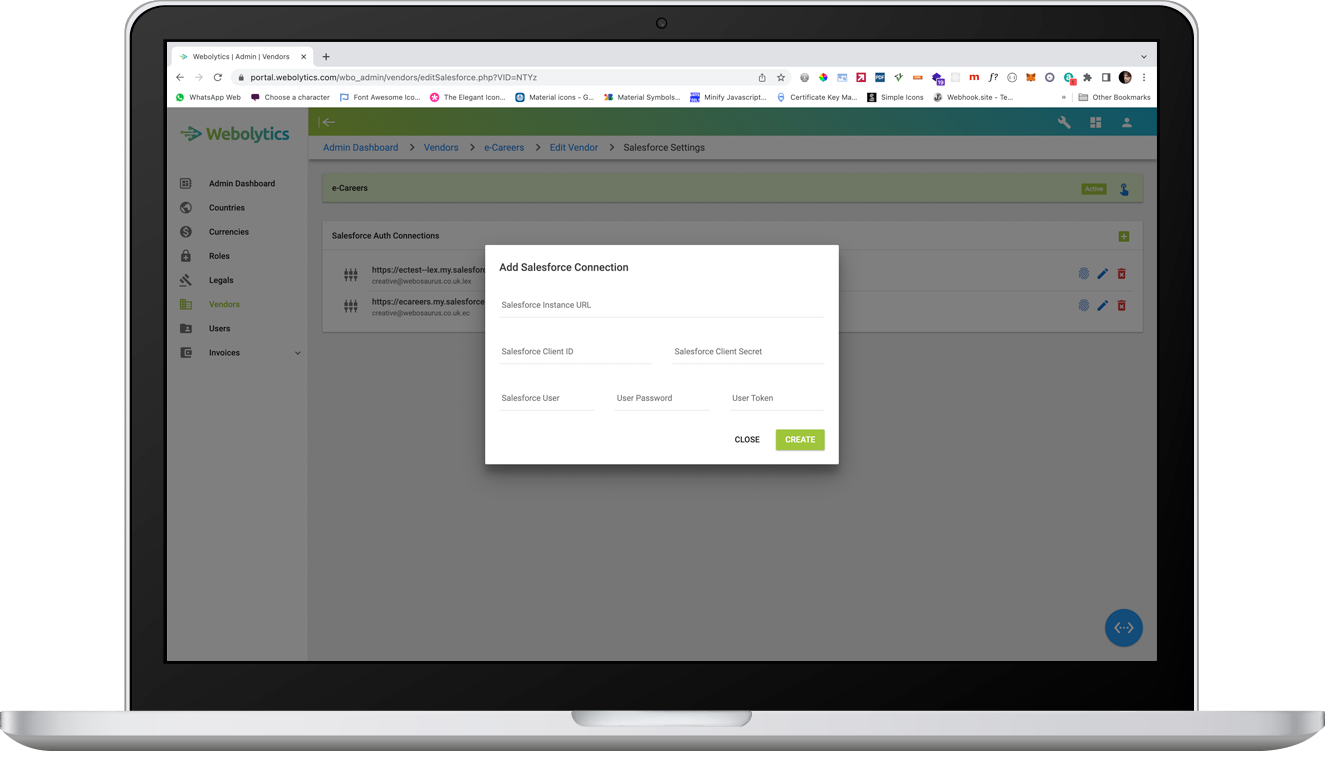Click the collapse arrow left of the green header
Image resolution: width=1325 pixels, height=780 pixels.
click(x=329, y=121)
